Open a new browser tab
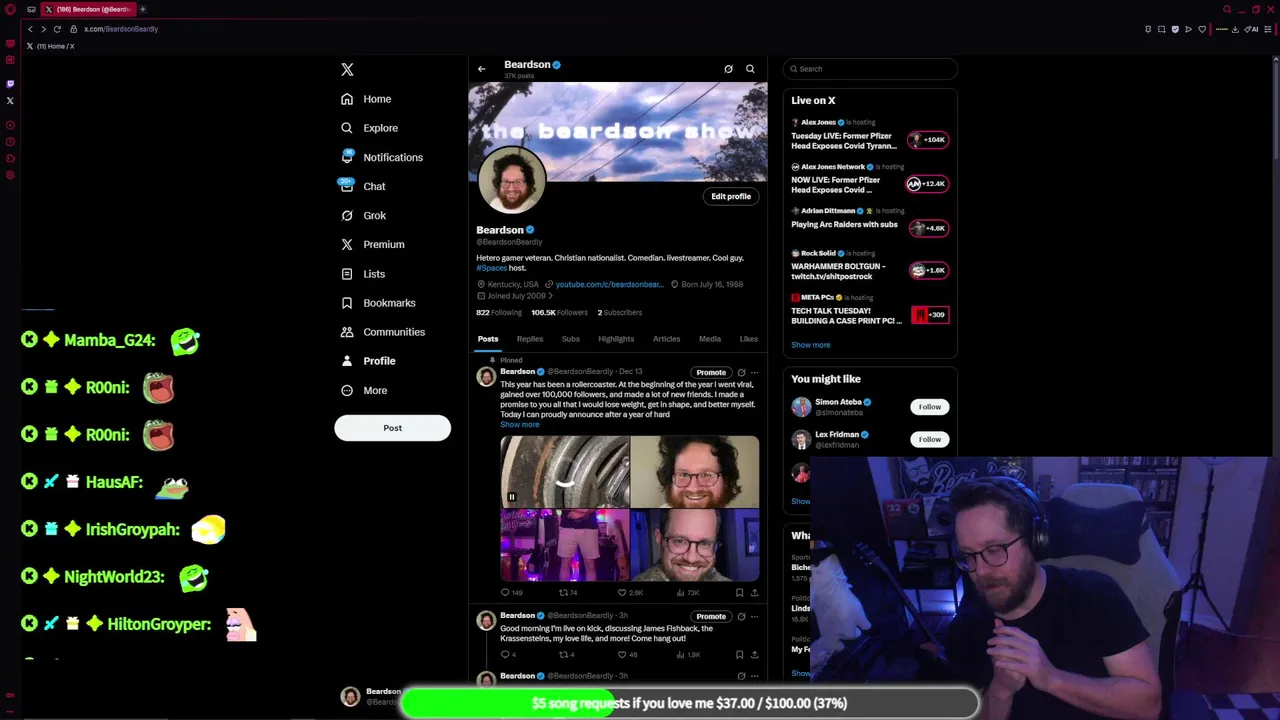Screen dimensions: 1280x720 [x=142, y=9]
